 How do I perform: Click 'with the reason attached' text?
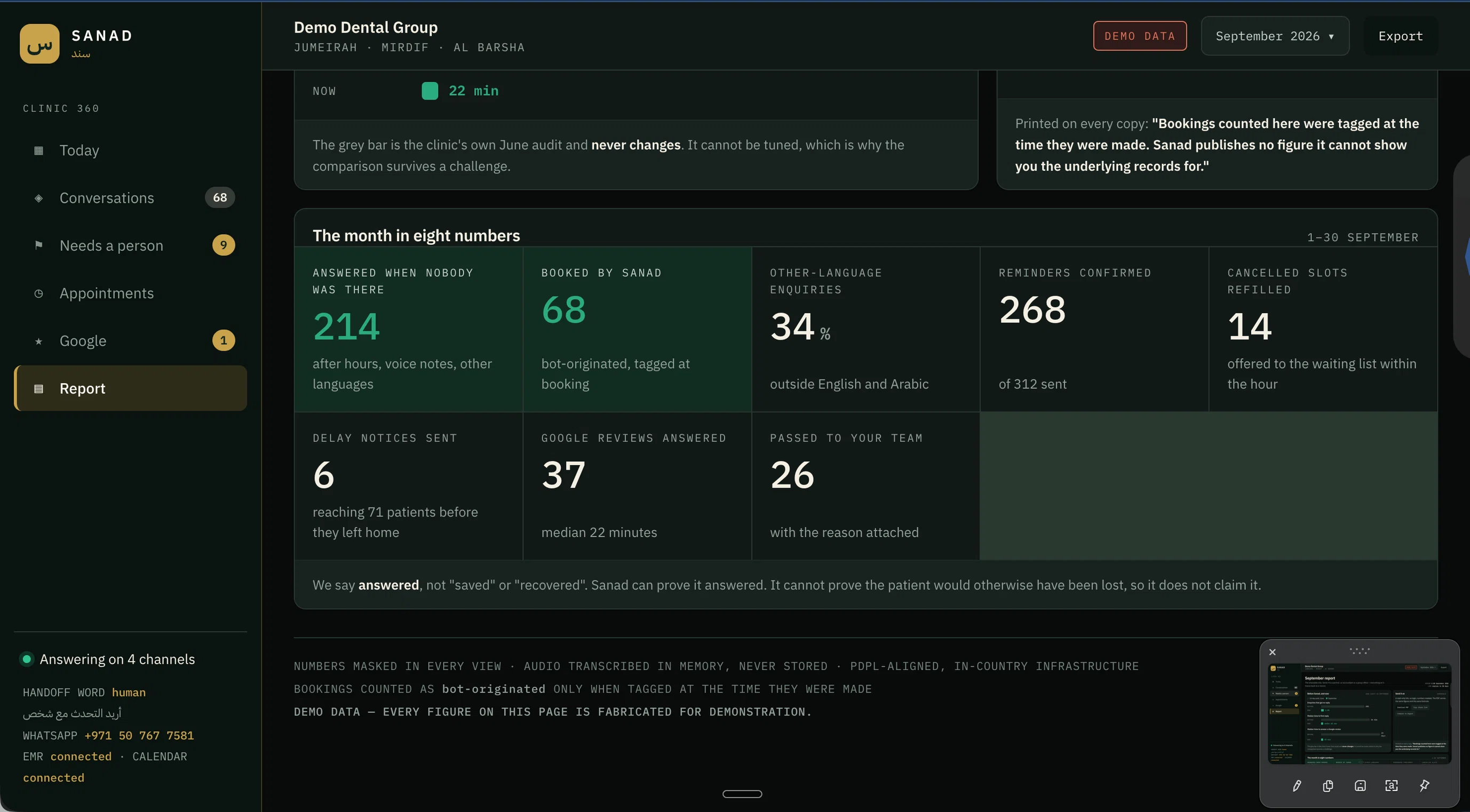[x=844, y=532]
